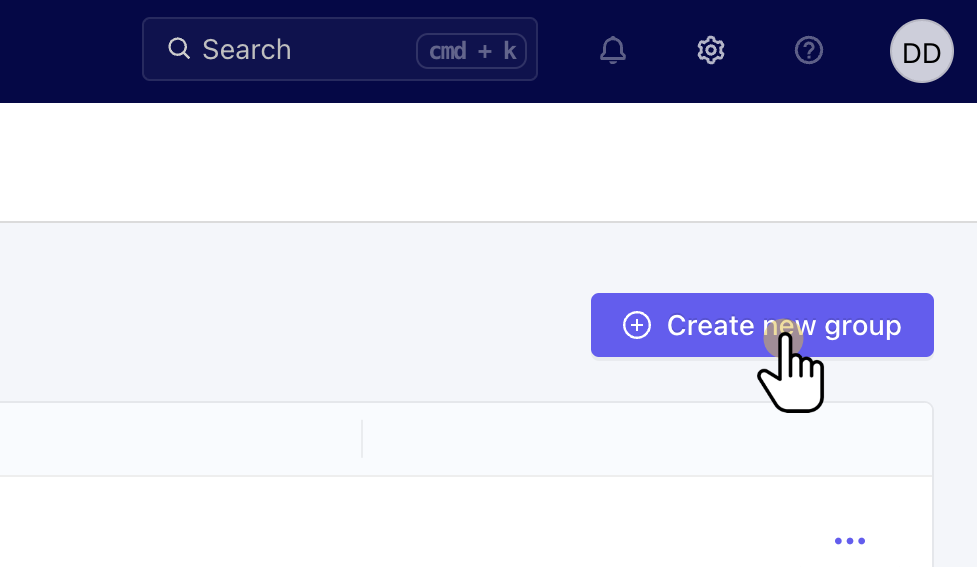Click the blank white page header area

[x=400, y=162]
